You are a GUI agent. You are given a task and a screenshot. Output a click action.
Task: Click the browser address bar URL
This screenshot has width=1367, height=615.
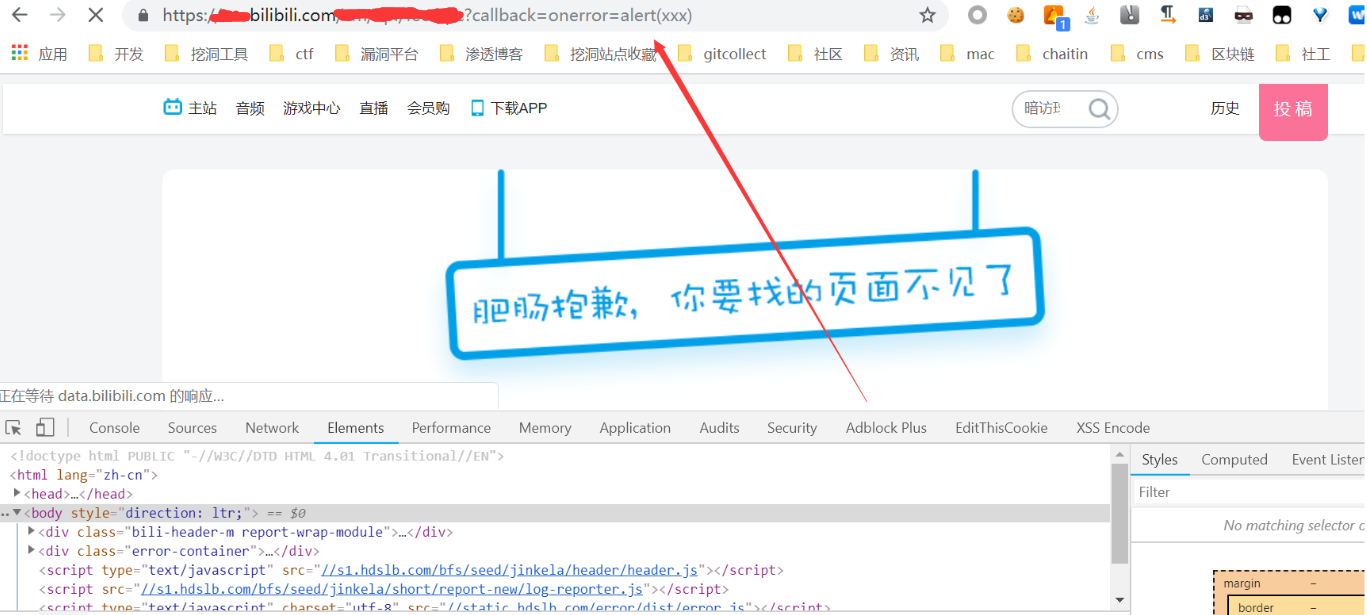click(x=426, y=16)
